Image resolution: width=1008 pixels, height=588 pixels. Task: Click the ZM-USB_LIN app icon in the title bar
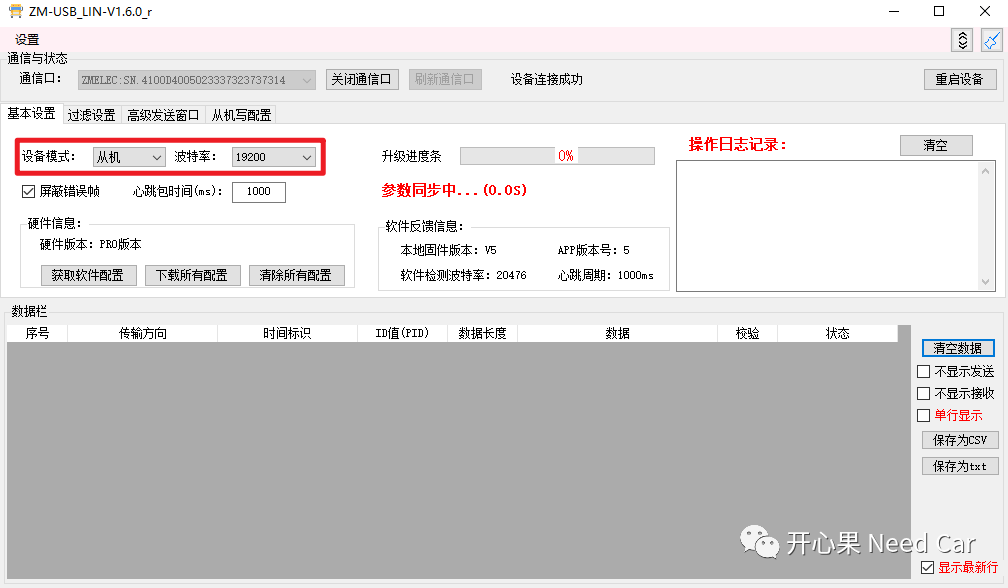coord(17,11)
